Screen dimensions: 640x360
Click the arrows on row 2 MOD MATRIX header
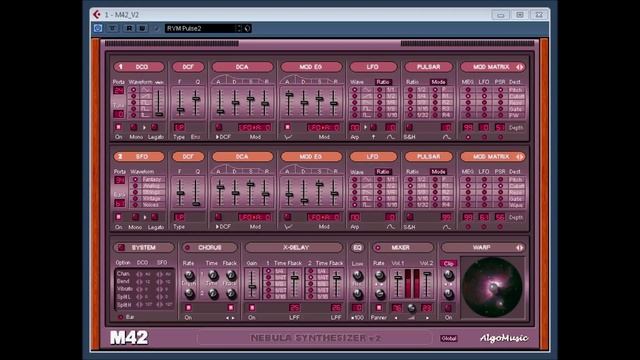(520, 157)
